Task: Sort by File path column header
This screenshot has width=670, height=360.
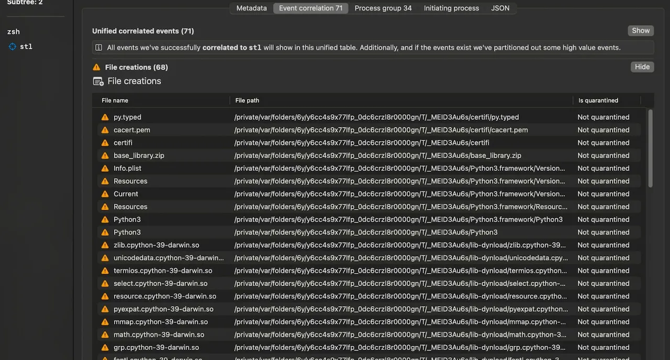Action: pyautogui.click(x=247, y=100)
